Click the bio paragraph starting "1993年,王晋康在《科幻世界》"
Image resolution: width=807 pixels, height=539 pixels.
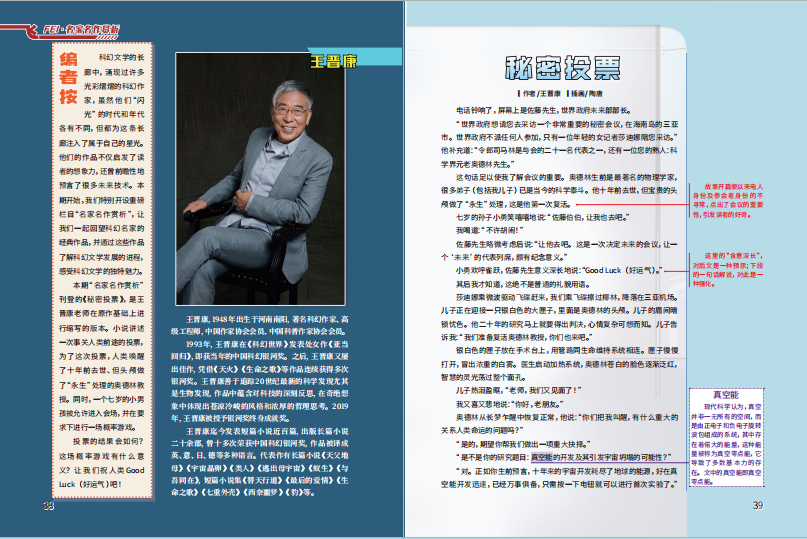coord(260,381)
